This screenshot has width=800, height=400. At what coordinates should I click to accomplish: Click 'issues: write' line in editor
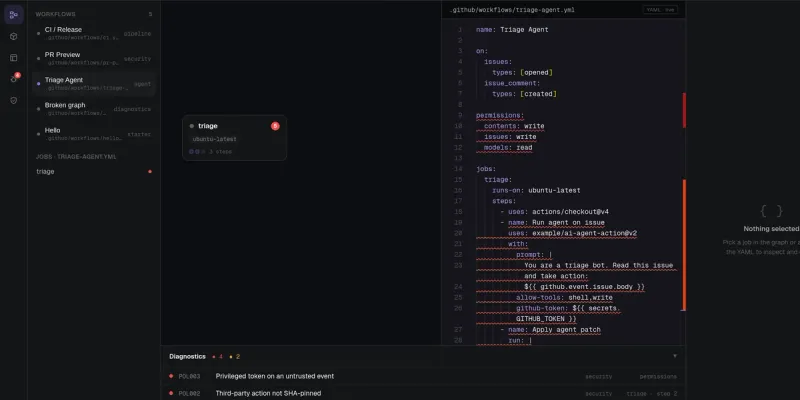(510, 137)
